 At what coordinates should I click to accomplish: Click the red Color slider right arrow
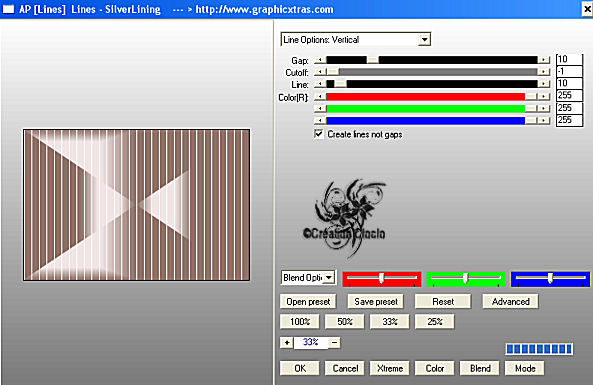543,97
